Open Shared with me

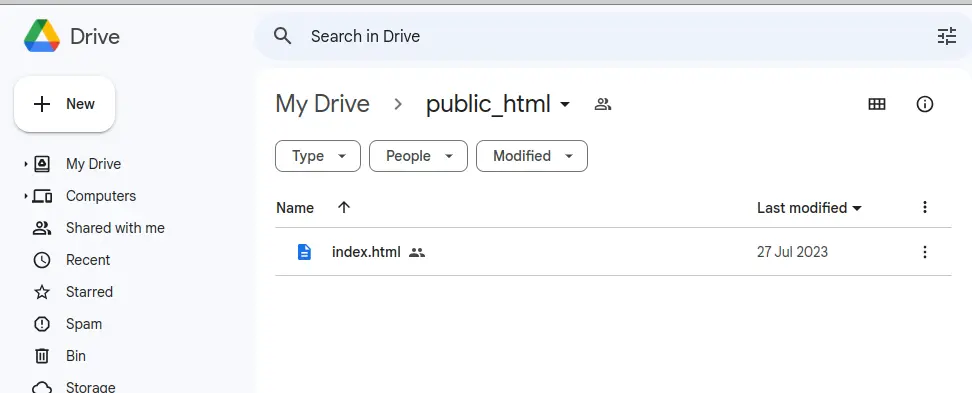coord(115,228)
